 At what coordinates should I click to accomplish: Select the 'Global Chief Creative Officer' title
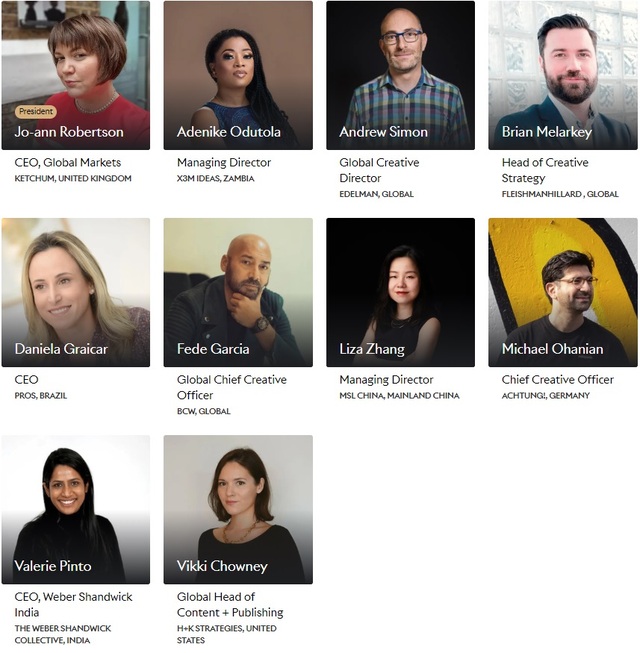[x=232, y=387]
